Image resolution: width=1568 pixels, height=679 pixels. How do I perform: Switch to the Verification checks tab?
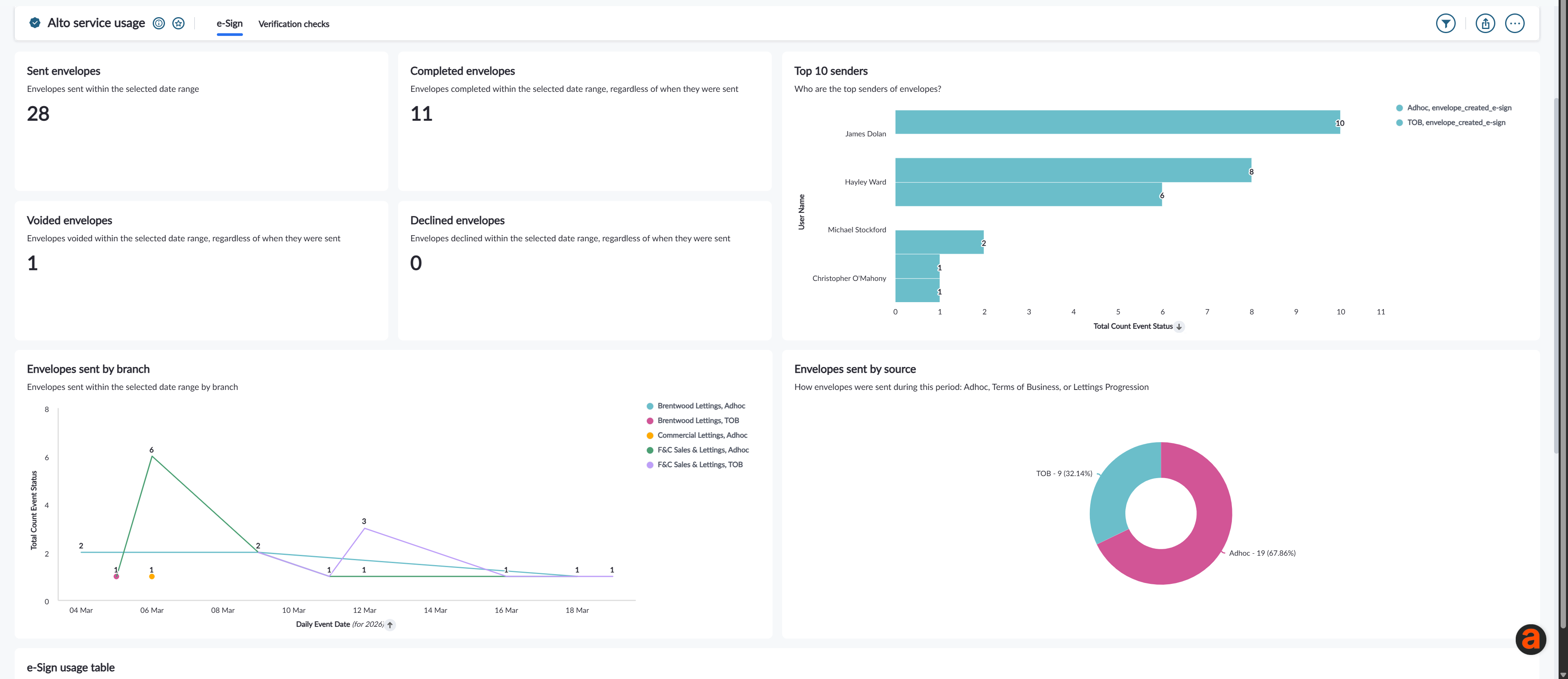click(294, 24)
